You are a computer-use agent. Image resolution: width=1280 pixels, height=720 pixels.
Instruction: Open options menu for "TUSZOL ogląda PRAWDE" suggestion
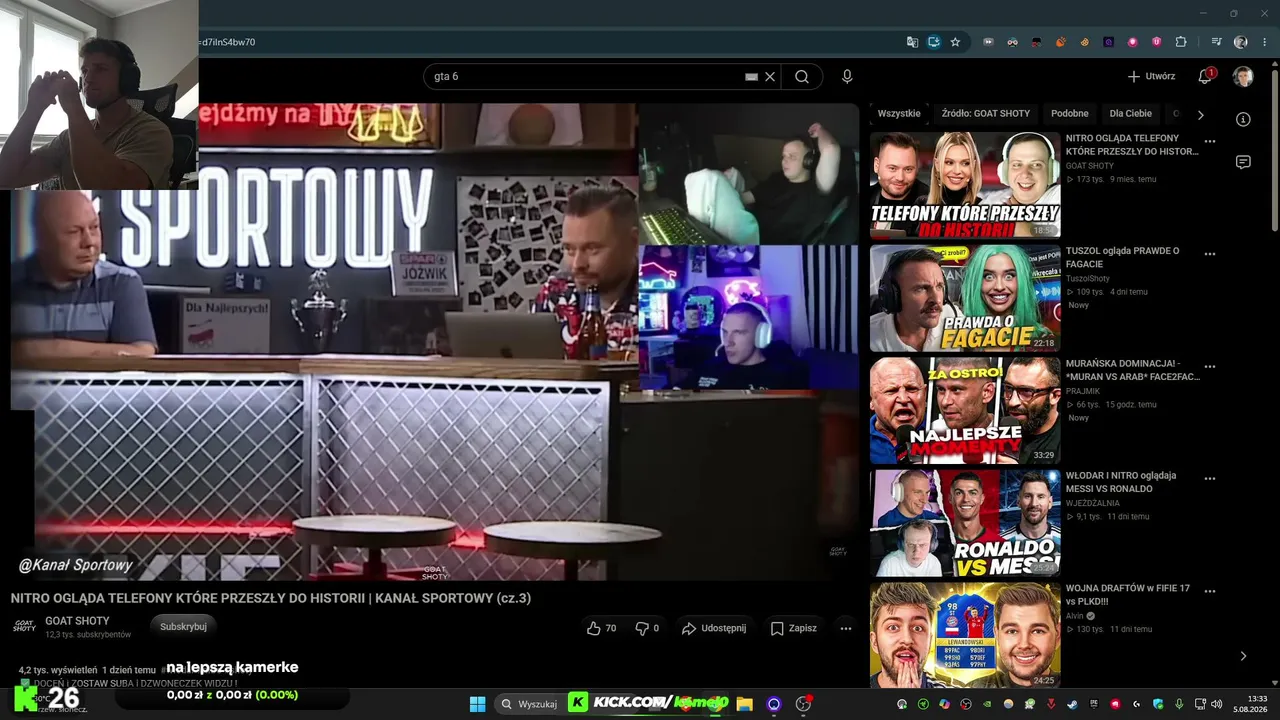[1210, 255]
